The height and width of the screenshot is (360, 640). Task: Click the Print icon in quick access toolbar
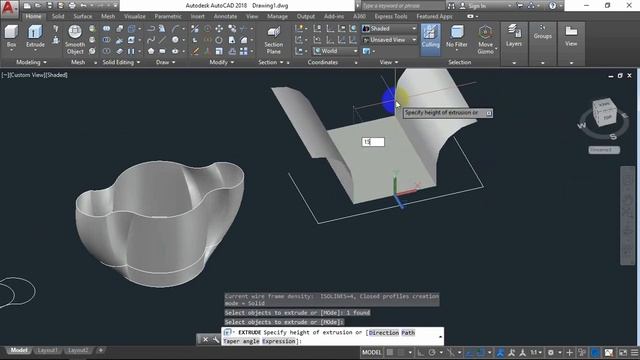[72, 6]
